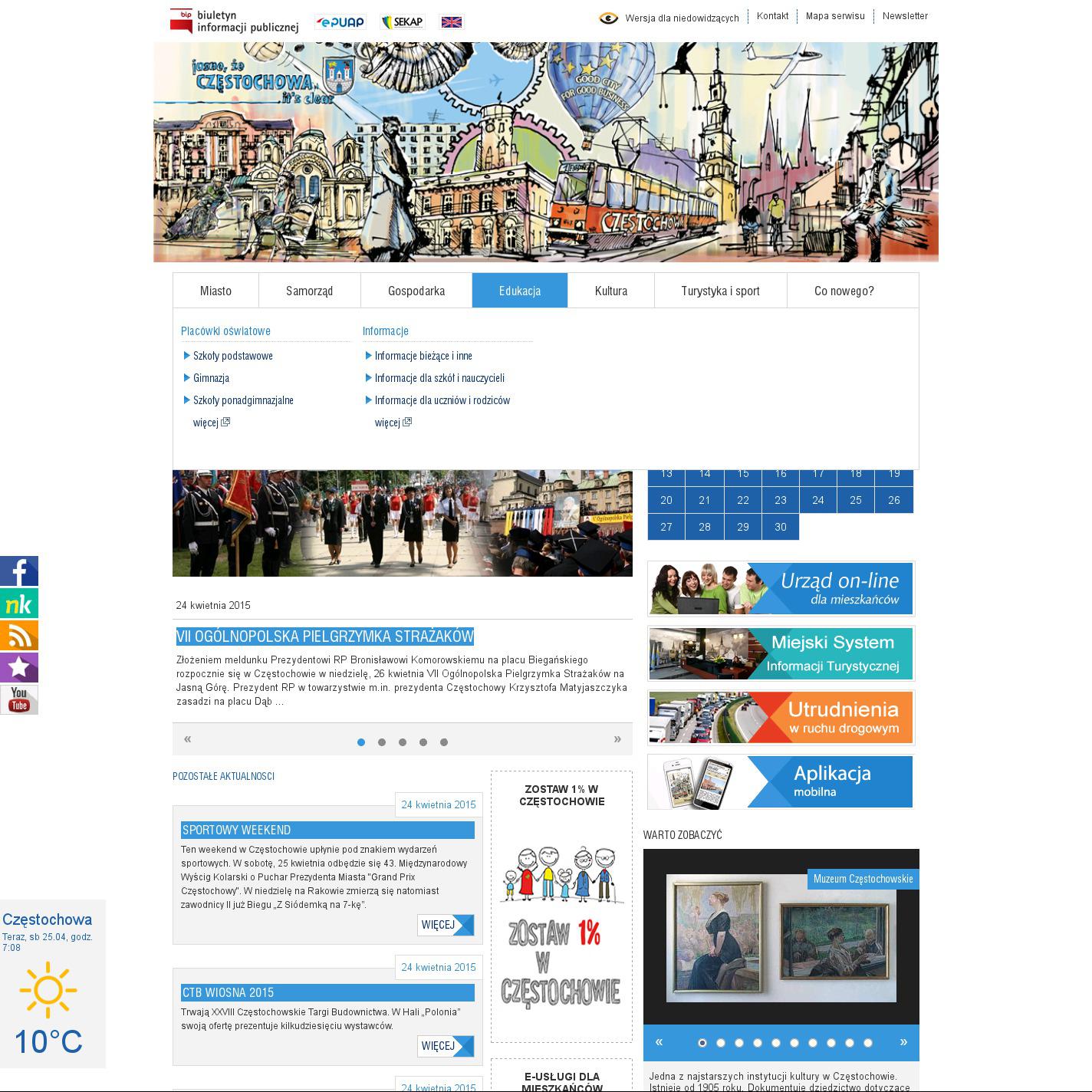The height and width of the screenshot is (1092, 1092).
Task: Open Szkoły podstawowe link
Action: (x=233, y=356)
